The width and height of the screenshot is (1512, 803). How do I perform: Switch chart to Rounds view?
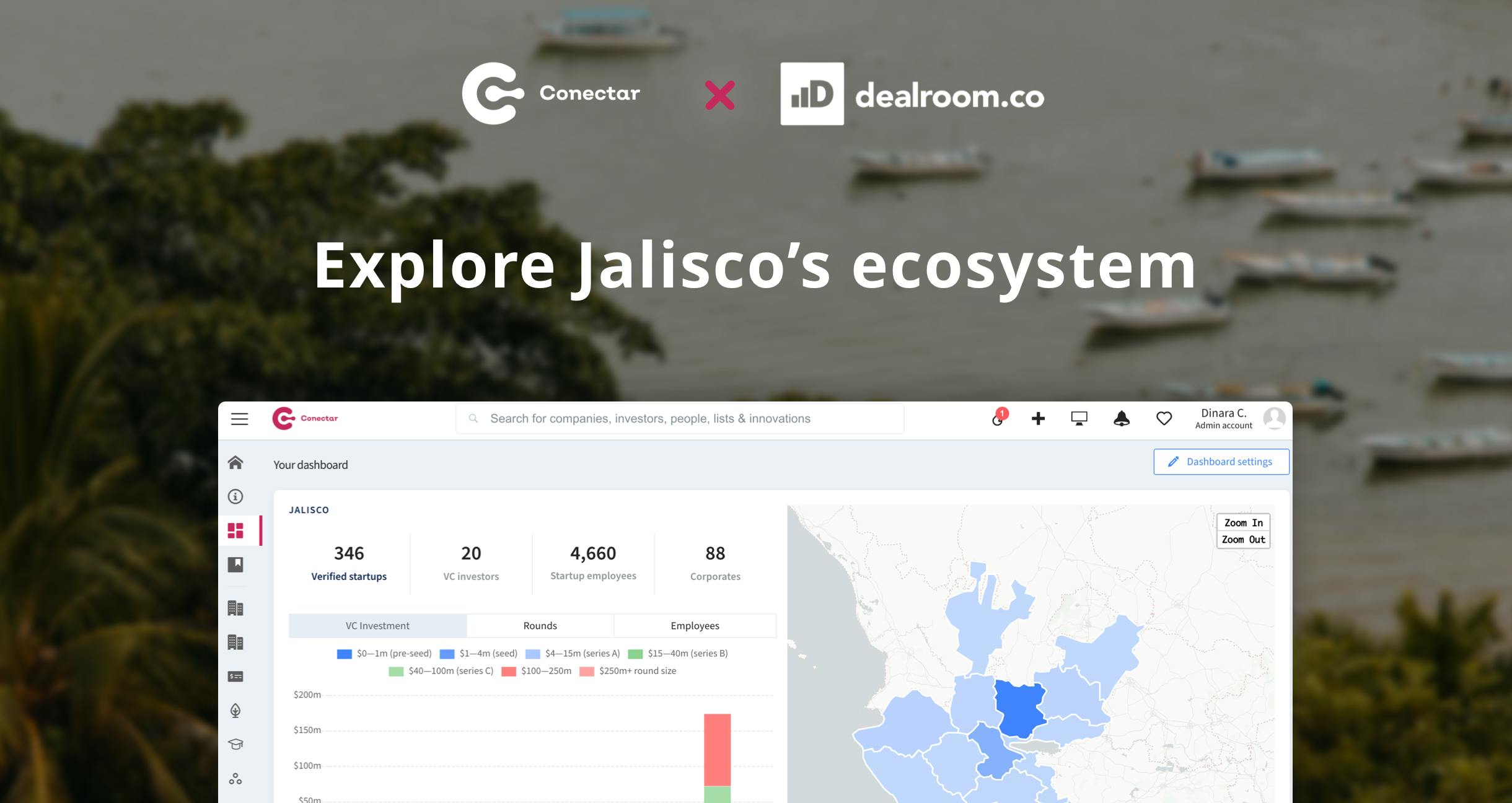pos(540,625)
